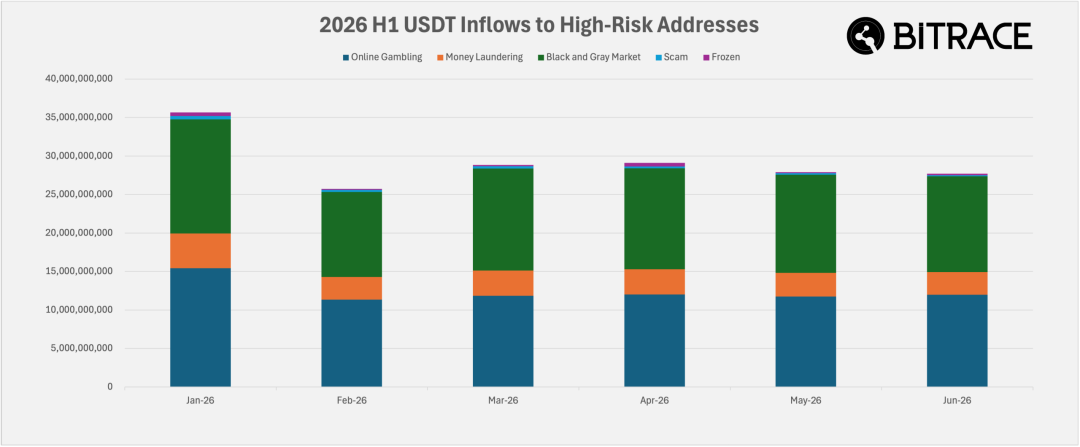Image resolution: width=1080 pixels, height=447 pixels.
Task: Select Jan-26 Black and Gray Market segment
Action: pos(200,176)
